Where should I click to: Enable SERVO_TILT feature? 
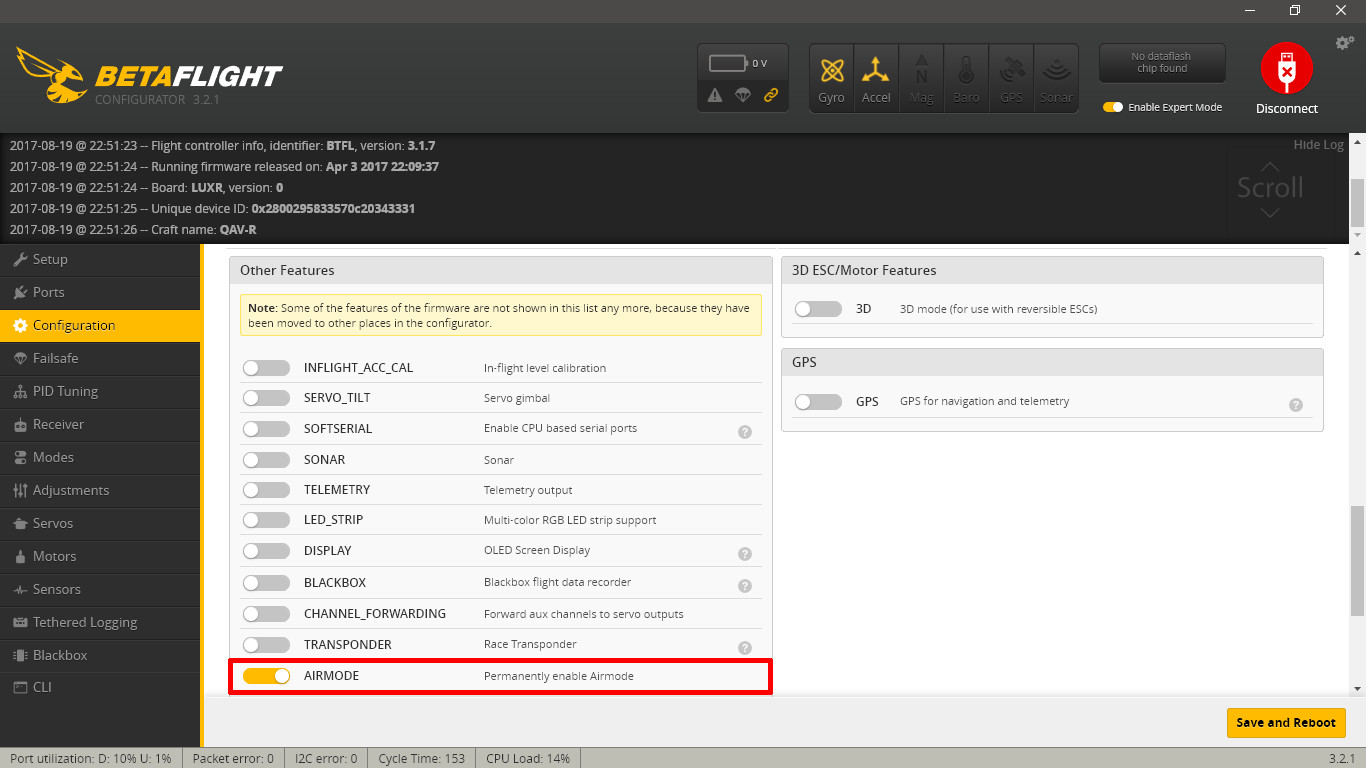(266, 398)
